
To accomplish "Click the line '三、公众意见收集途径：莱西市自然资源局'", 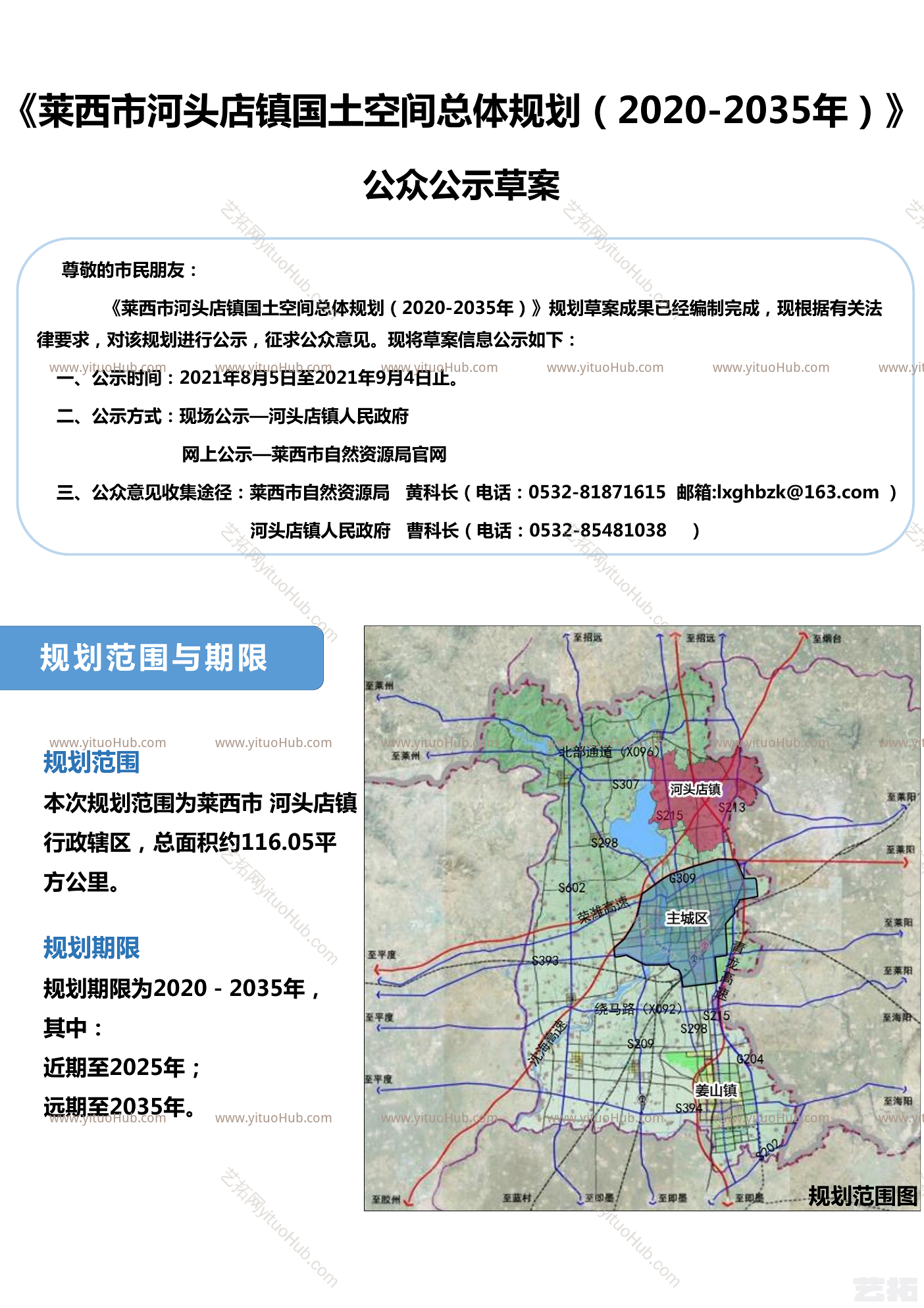I will pyautogui.click(x=223, y=492).
